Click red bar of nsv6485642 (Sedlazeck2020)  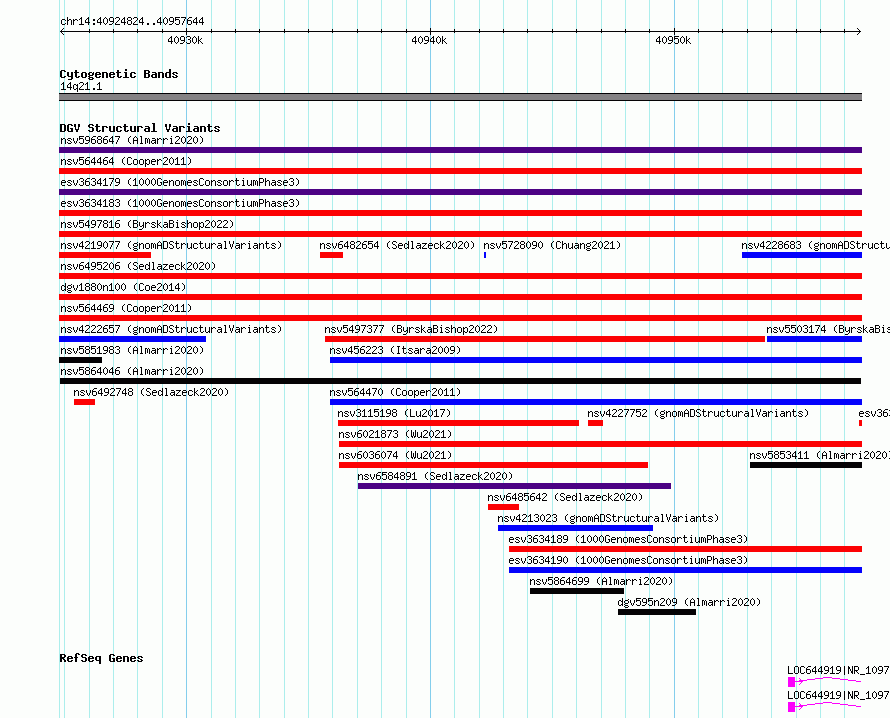pos(503,507)
